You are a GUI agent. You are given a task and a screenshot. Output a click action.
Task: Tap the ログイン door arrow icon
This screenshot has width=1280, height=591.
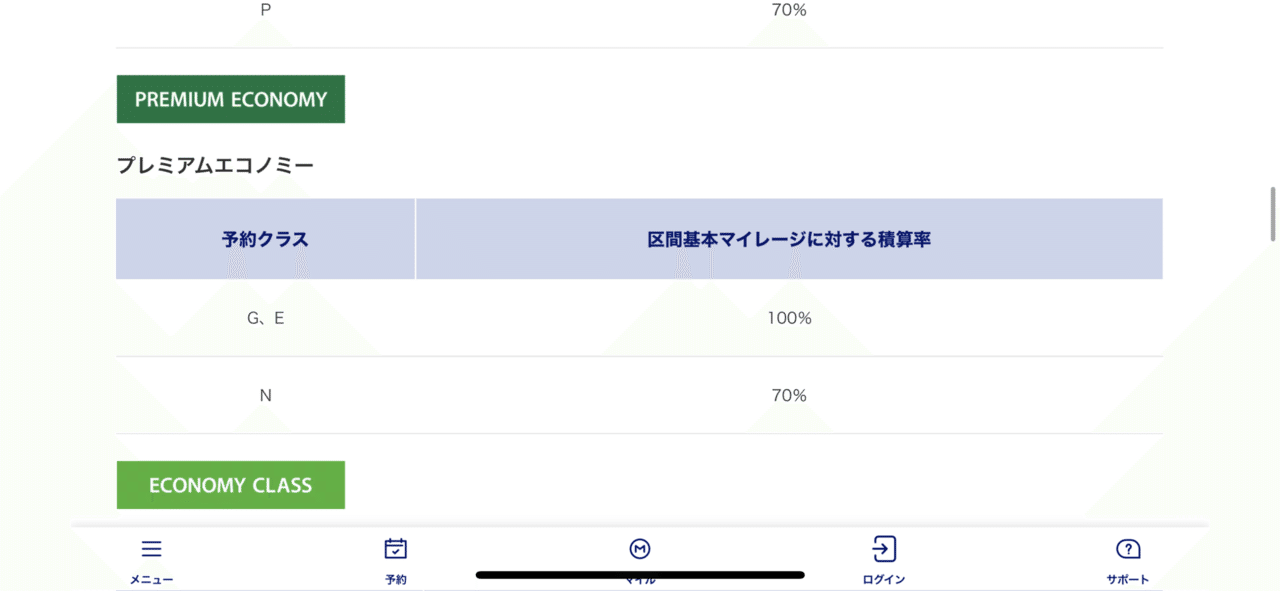(x=884, y=549)
